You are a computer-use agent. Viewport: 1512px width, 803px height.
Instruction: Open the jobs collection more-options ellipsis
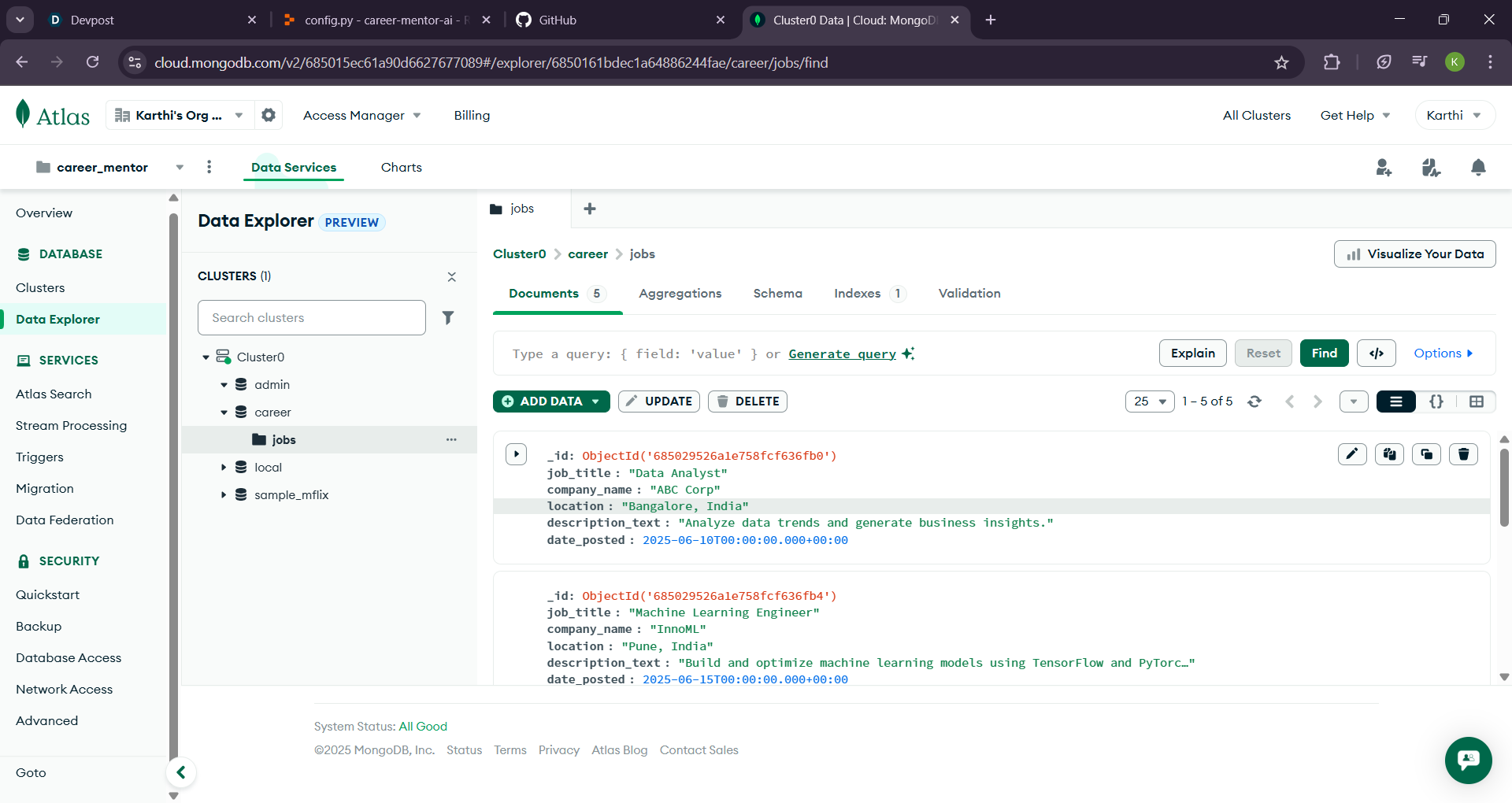(451, 439)
